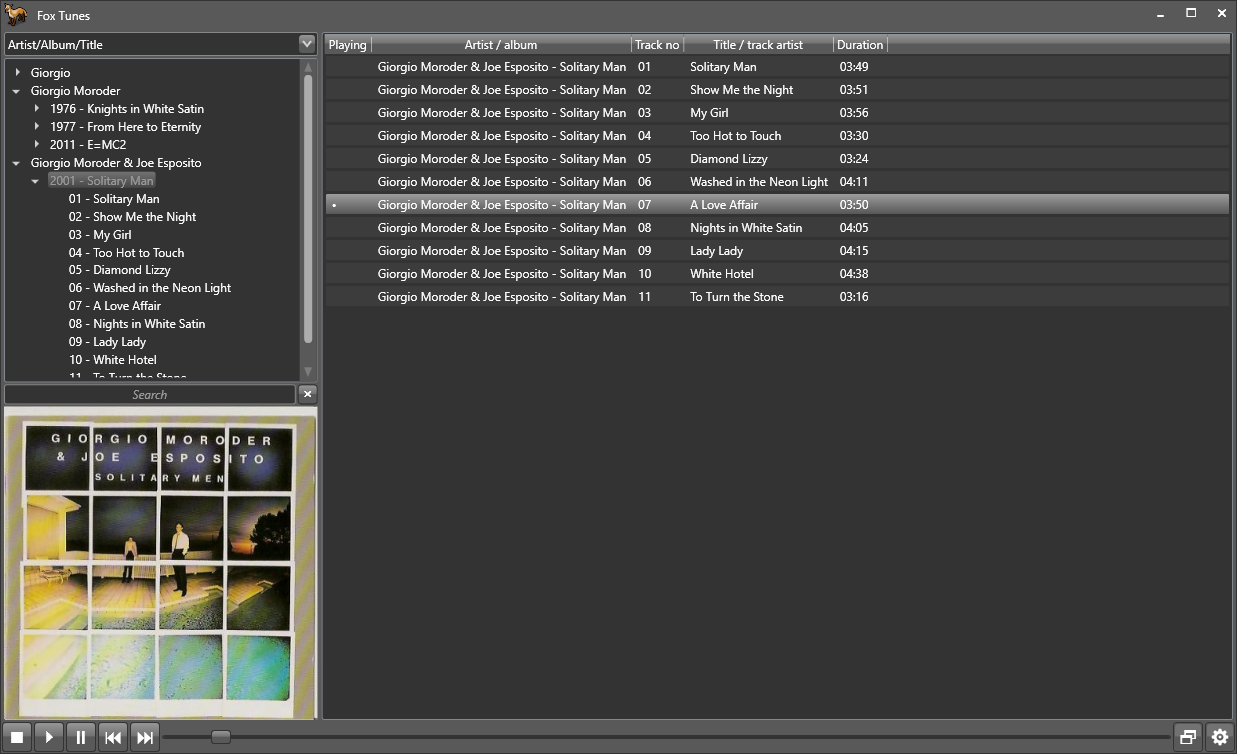Expand 1976 - Knights in White Satin album
1237x754 pixels.
pyautogui.click(x=37, y=109)
